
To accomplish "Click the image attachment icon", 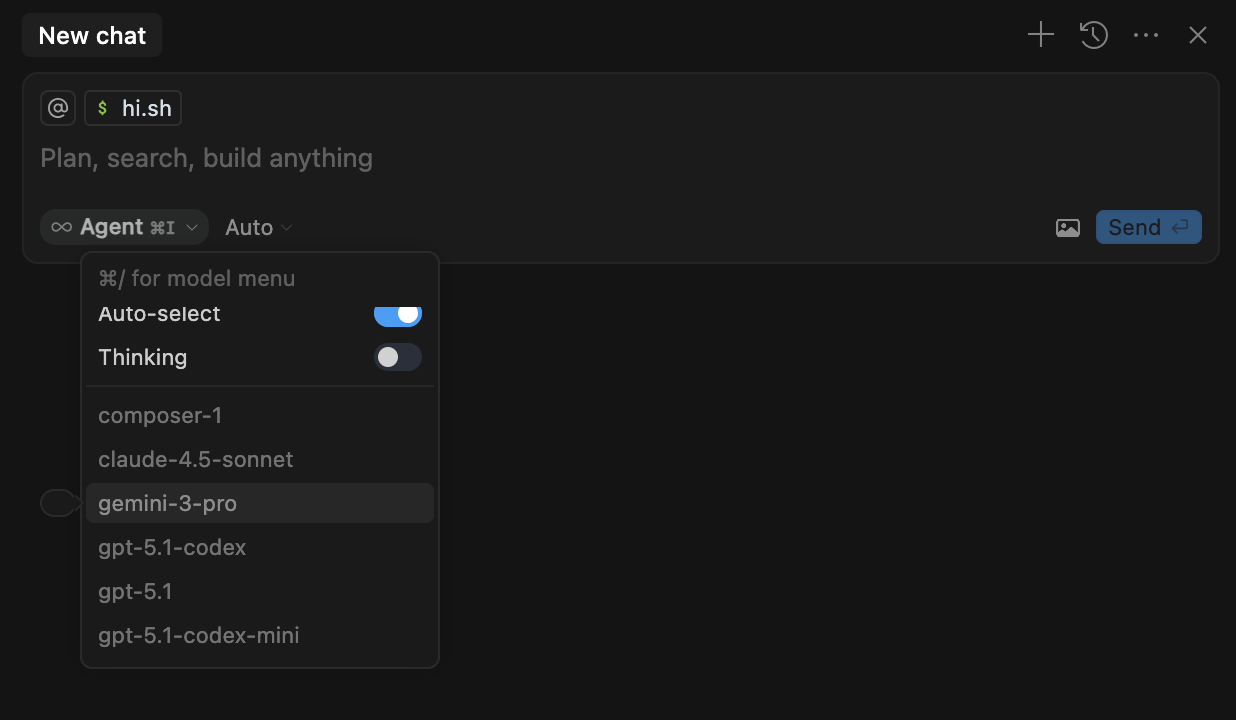I will (x=1068, y=227).
